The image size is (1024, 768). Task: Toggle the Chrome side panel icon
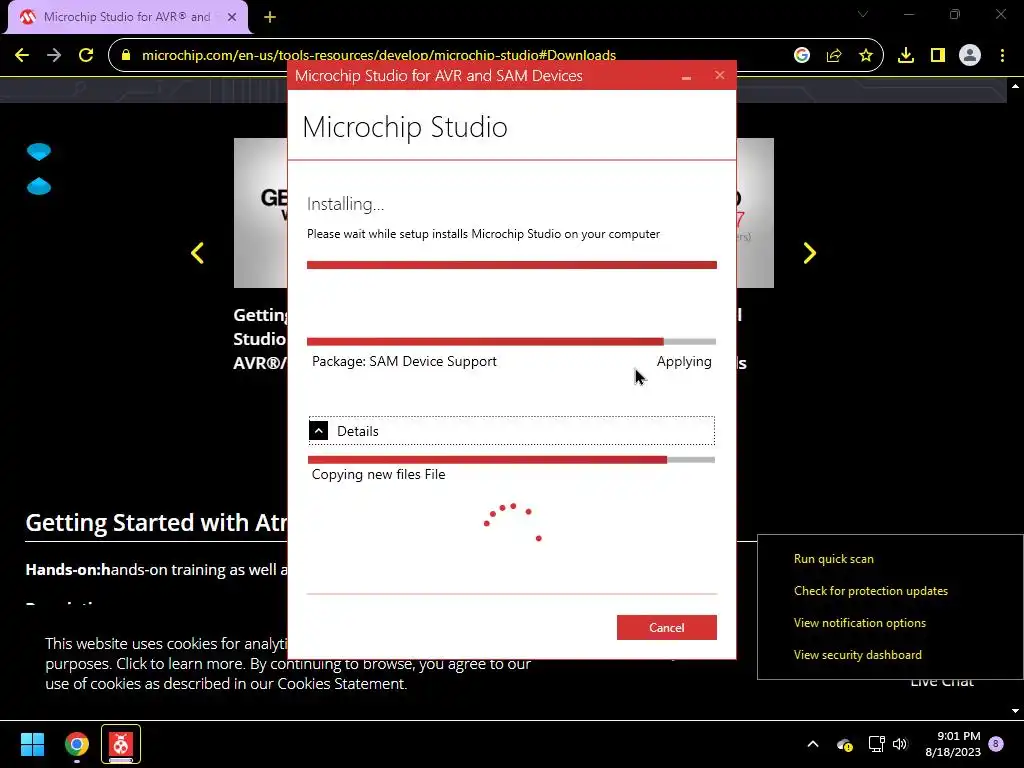(938, 56)
